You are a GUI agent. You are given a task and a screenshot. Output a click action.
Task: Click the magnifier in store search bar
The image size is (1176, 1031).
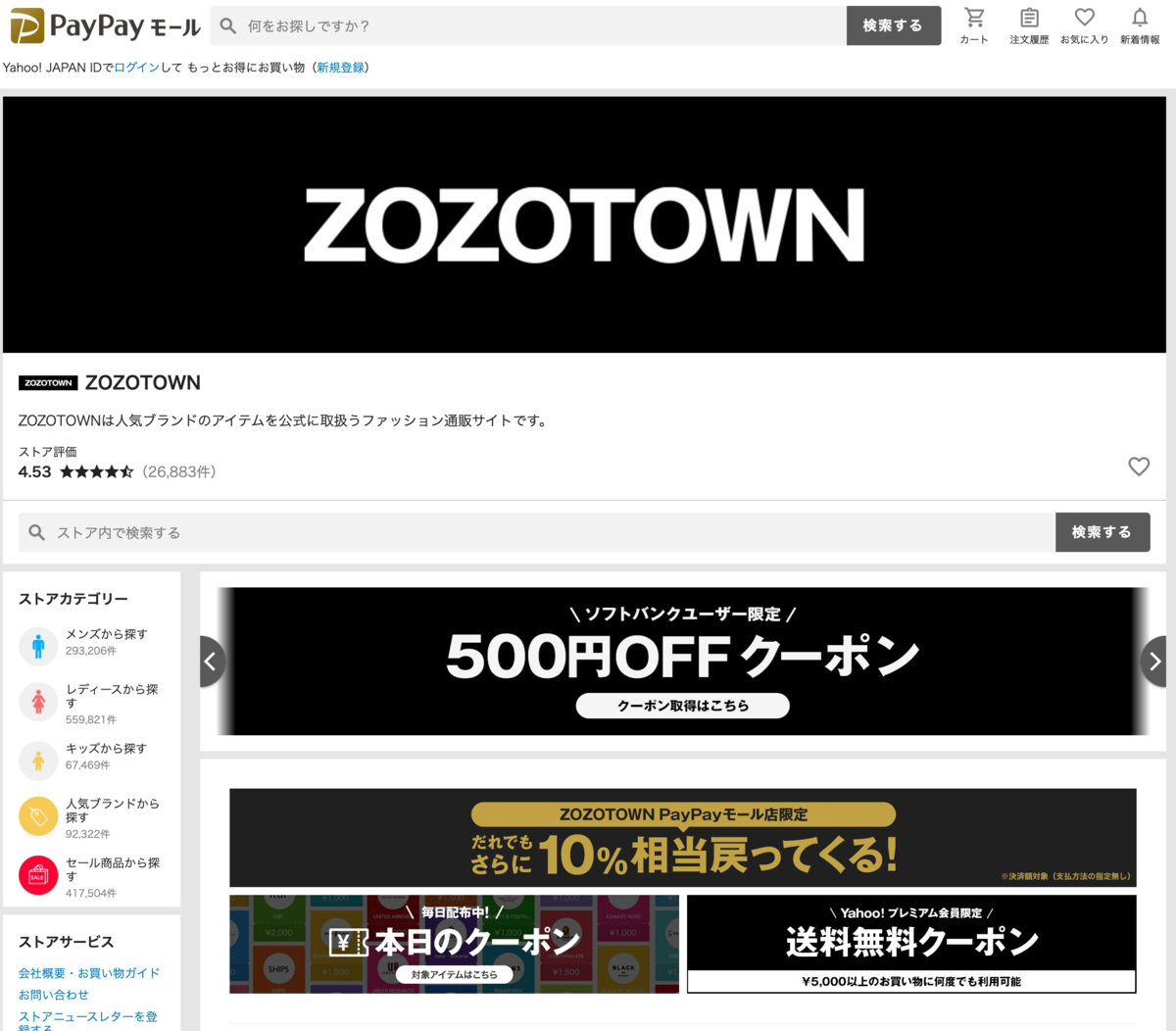37,532
